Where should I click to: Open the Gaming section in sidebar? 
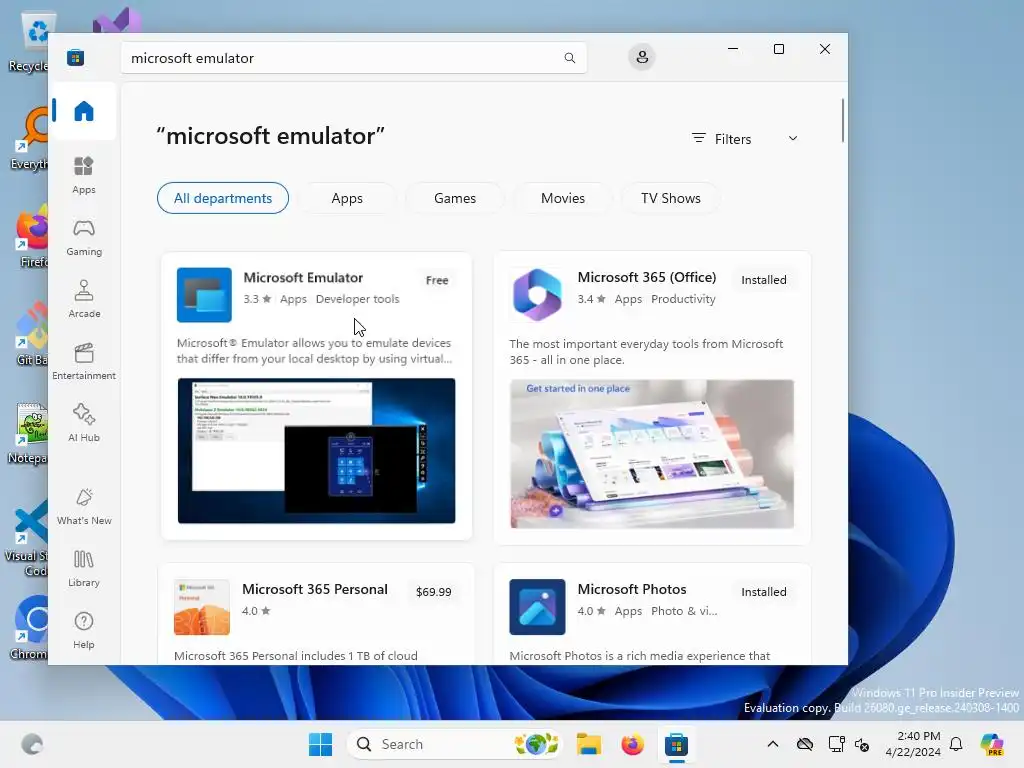[84, 238]
